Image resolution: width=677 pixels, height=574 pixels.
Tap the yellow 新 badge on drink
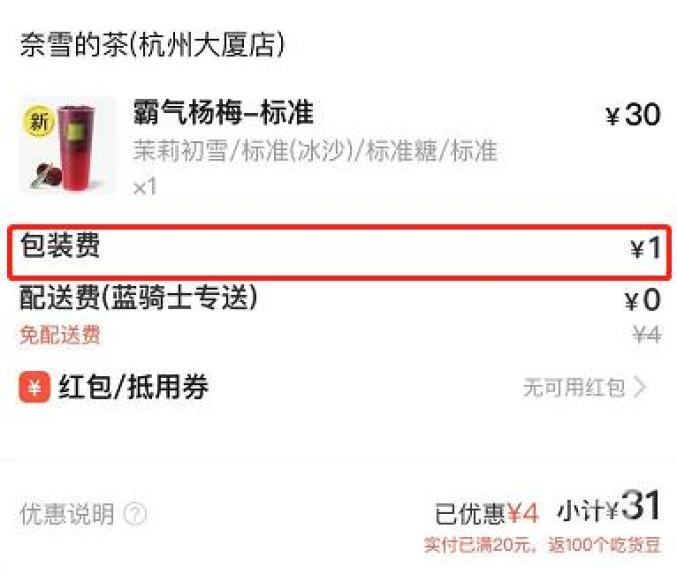(x=39, y=122)
